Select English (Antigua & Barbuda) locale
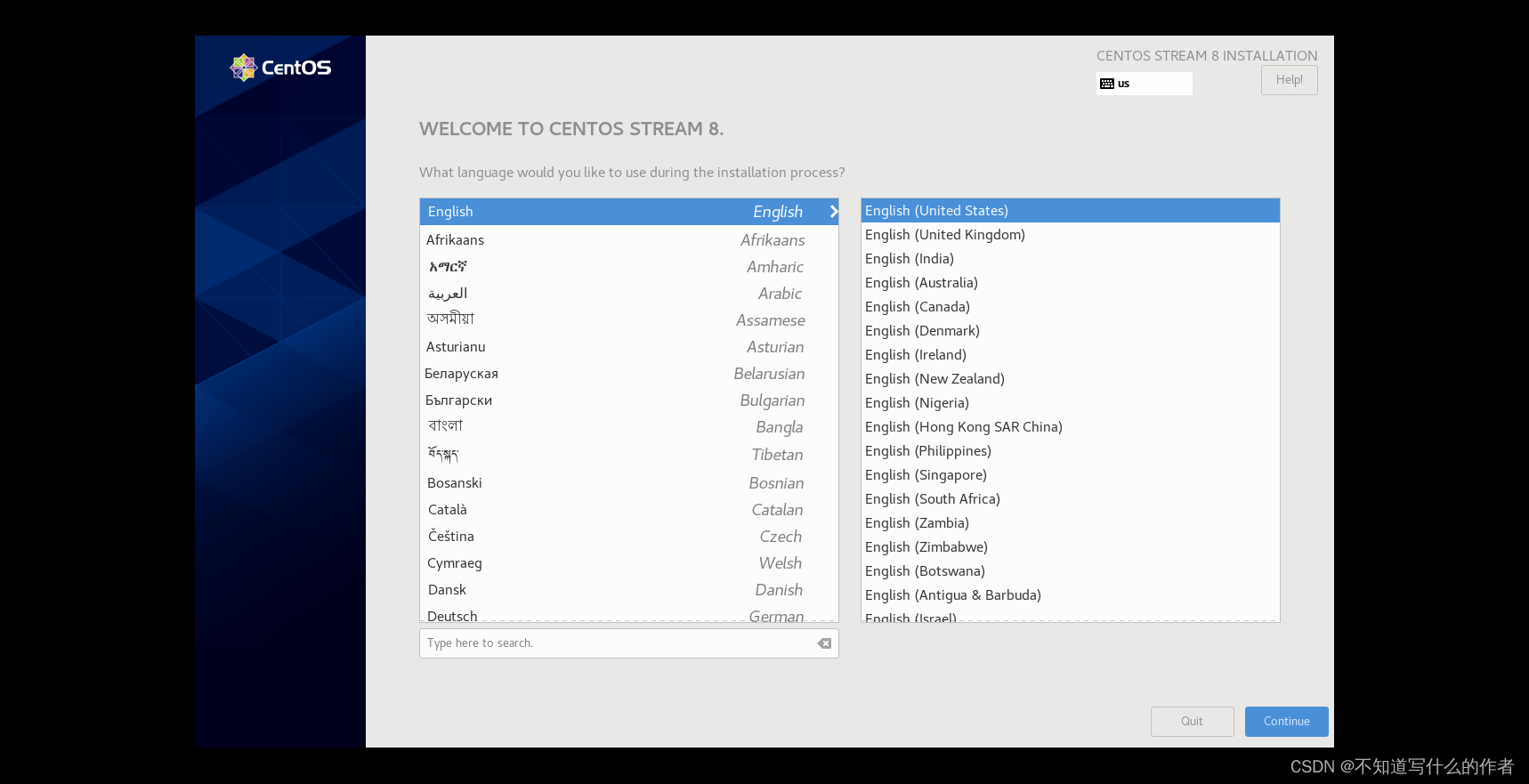The height and width of the screenshot is (784, 1529). coord(1070,595)
